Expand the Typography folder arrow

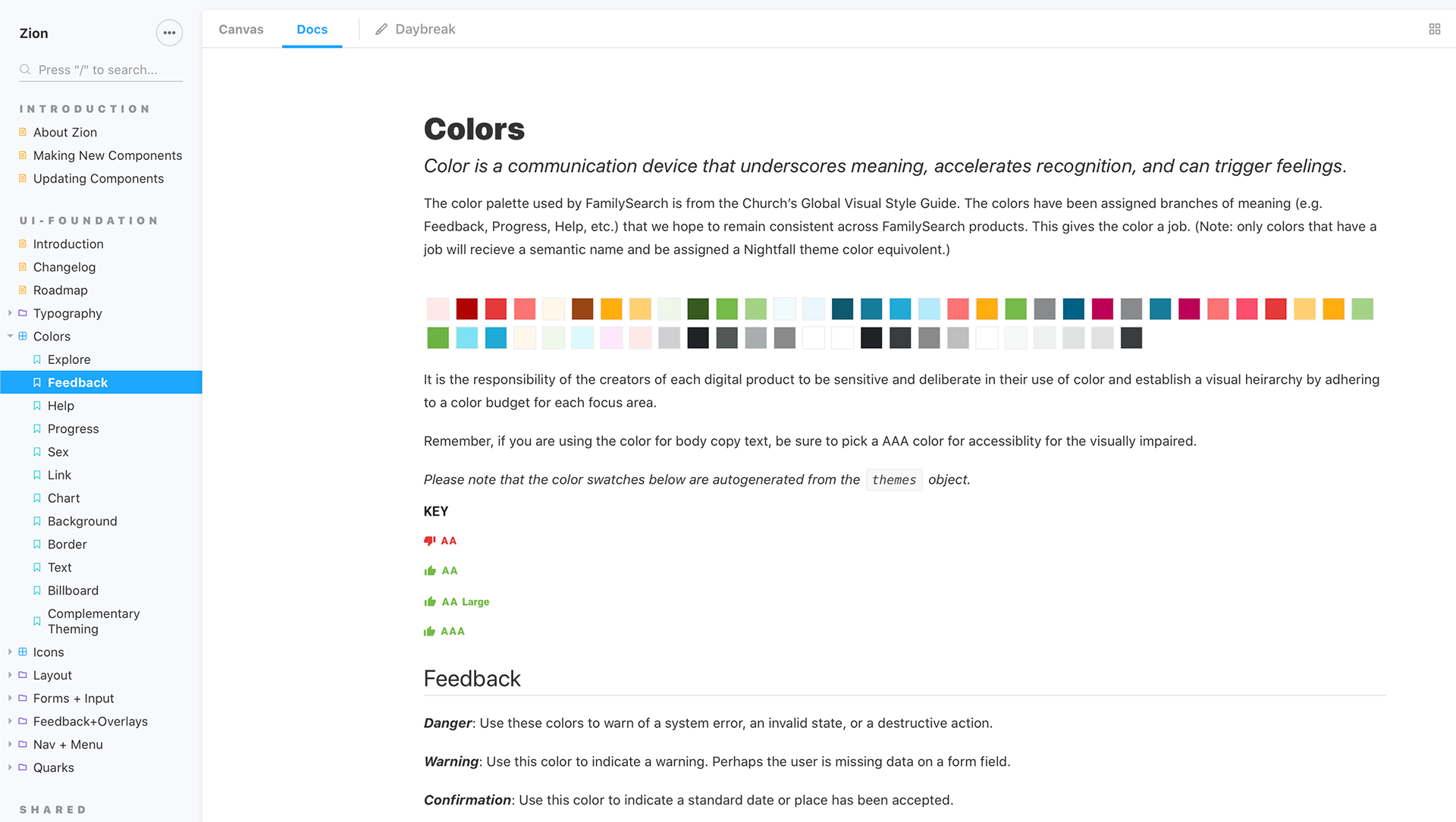pyautogui.click(x=10, y=313)
